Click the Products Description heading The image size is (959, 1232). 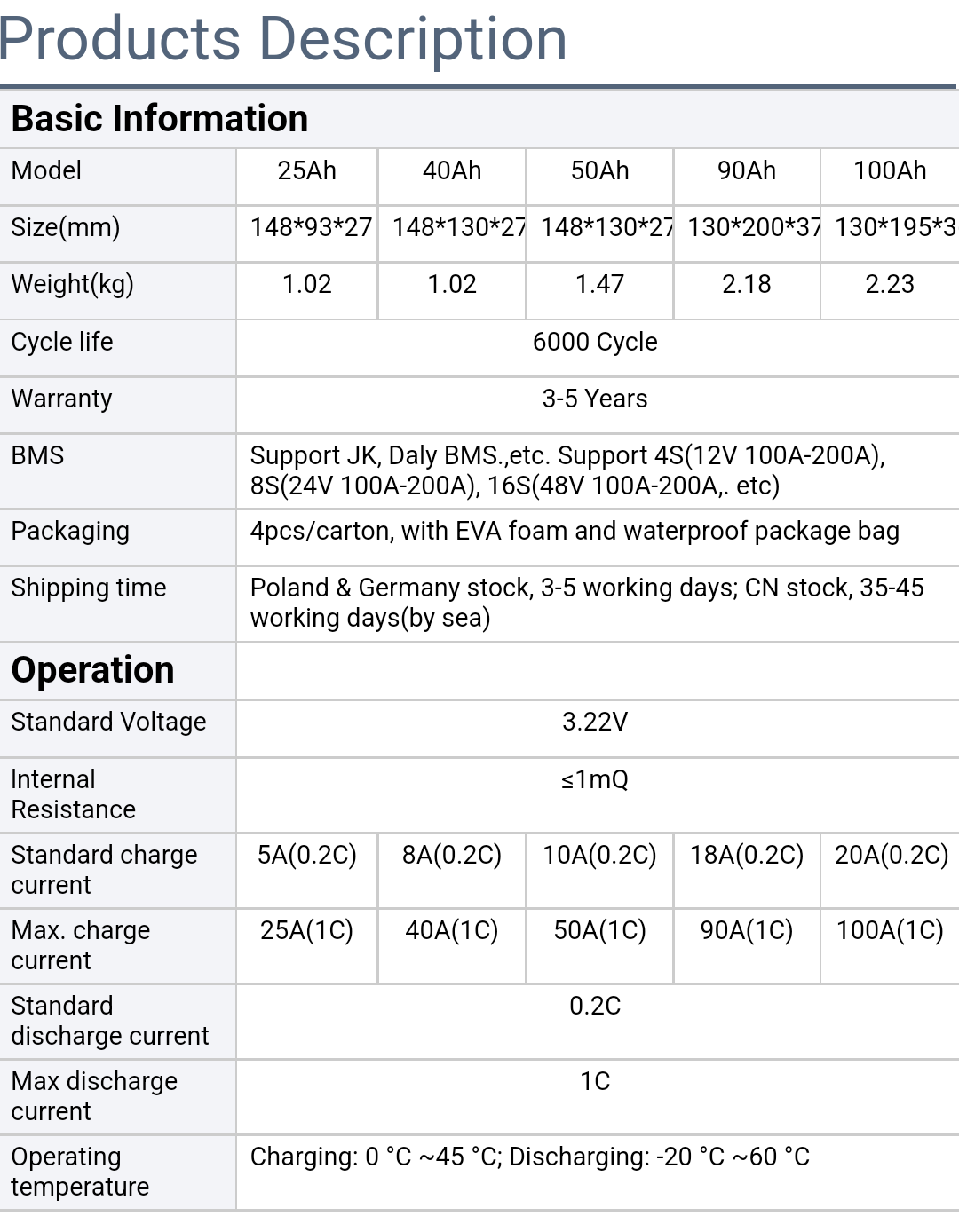(x=283, y=40)
